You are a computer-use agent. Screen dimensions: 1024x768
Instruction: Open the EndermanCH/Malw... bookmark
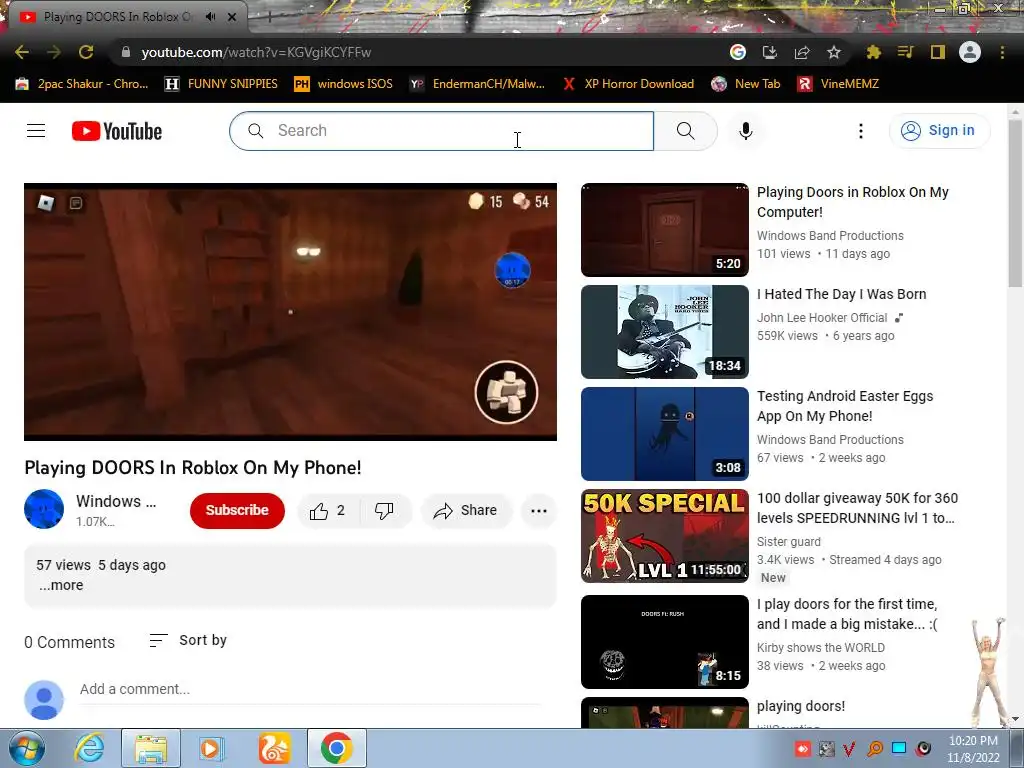pos(477,84)
